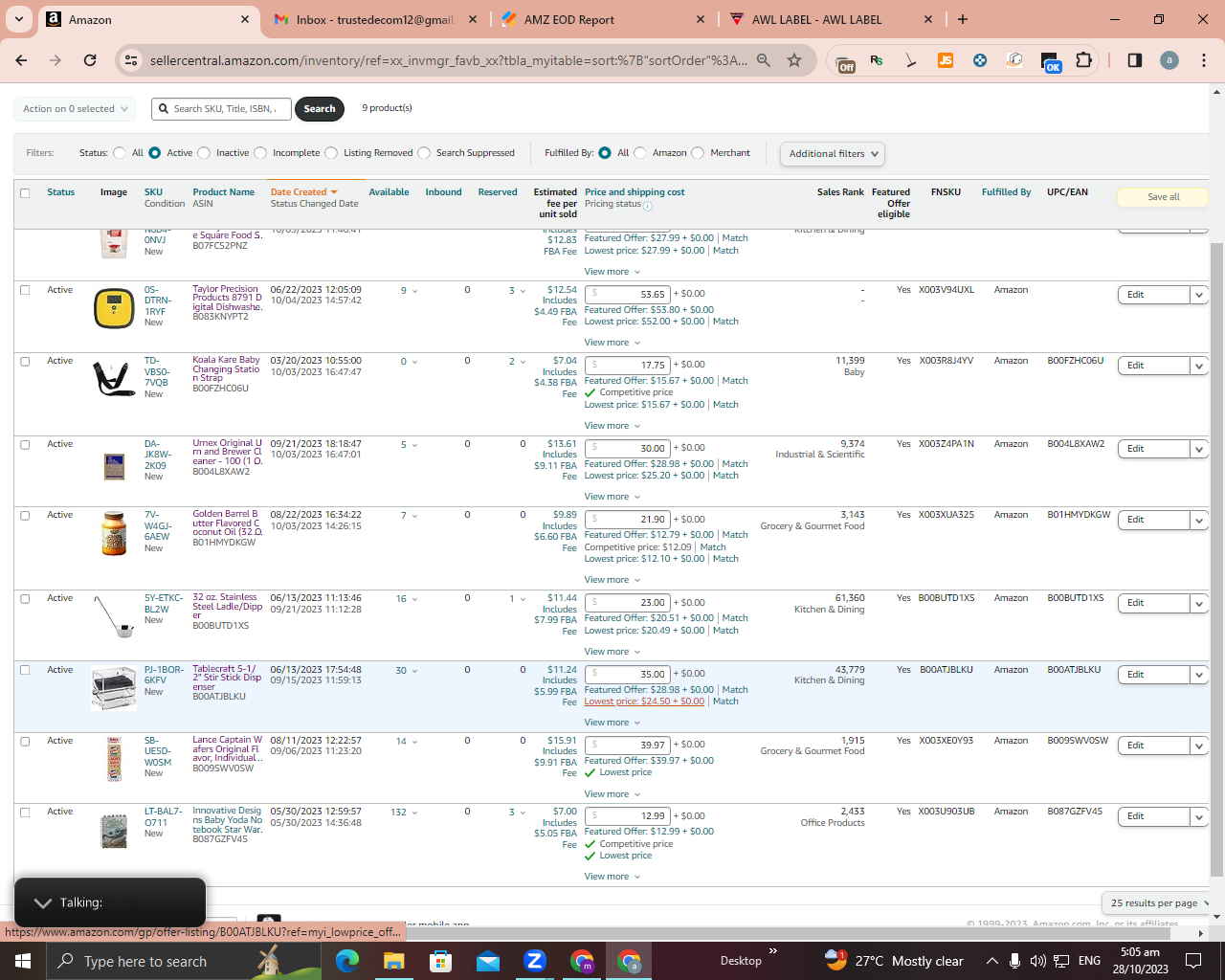
Task: Sort by the Available column header
Action: click(389, 192)
